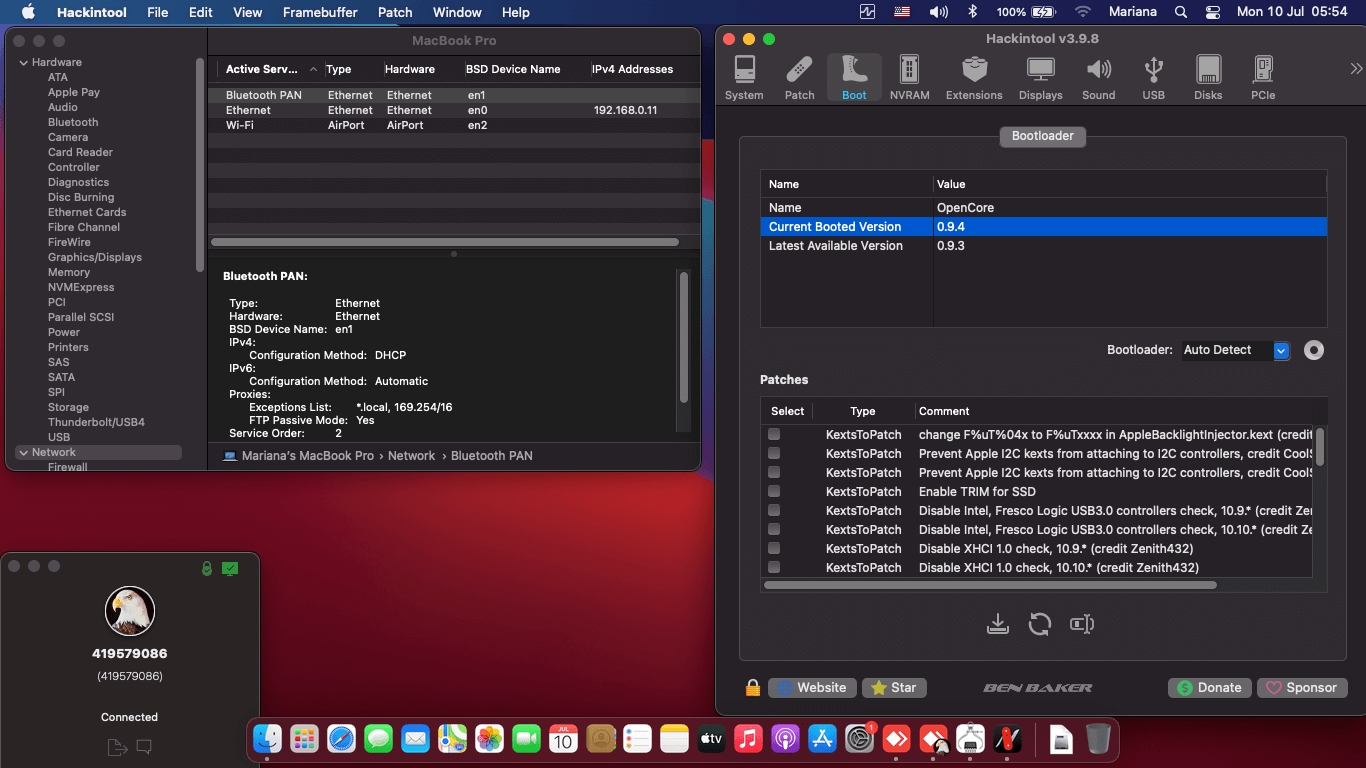This screenshot has width=1366, height=768.
Task: Check Disable XHCI 1.0 check 10.9 checkbox
Action: [774, 548]
